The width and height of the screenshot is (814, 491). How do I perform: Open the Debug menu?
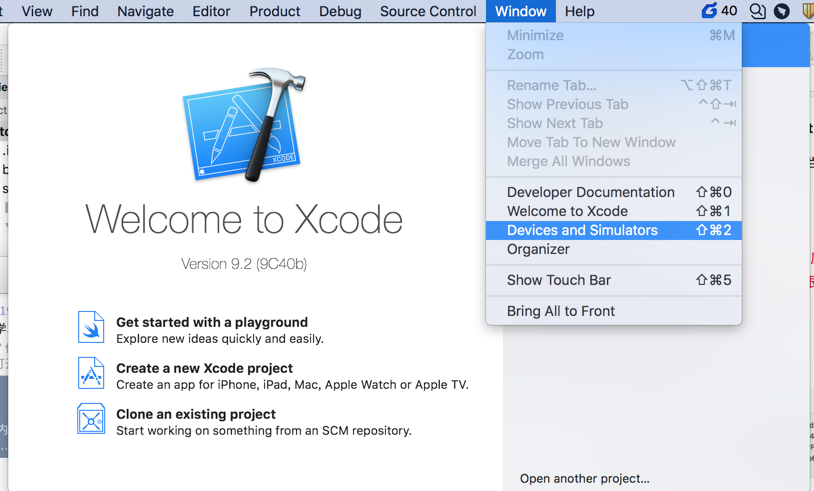[340, 11]
